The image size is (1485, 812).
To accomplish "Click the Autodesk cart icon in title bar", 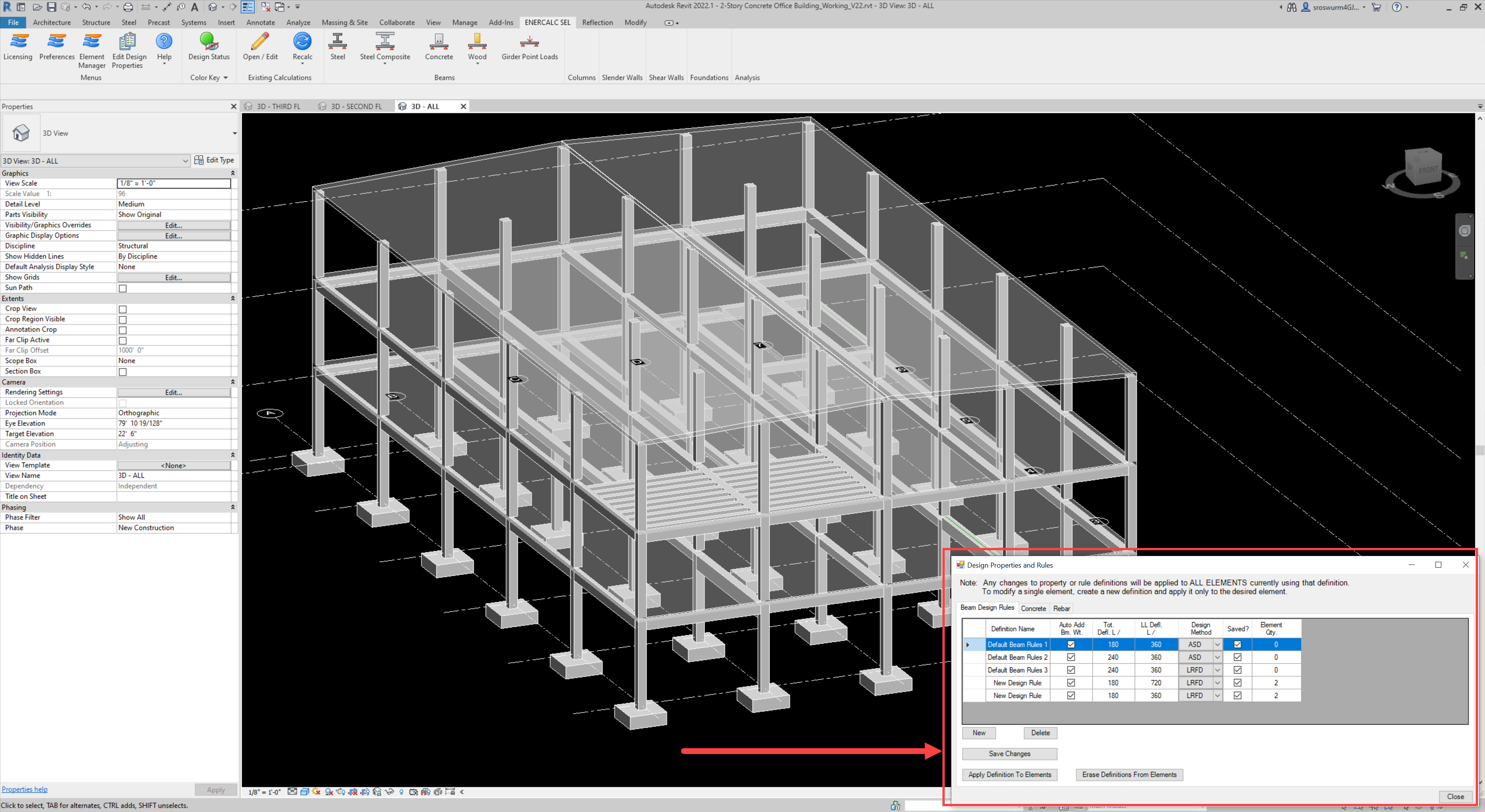I will point(1377,7).
